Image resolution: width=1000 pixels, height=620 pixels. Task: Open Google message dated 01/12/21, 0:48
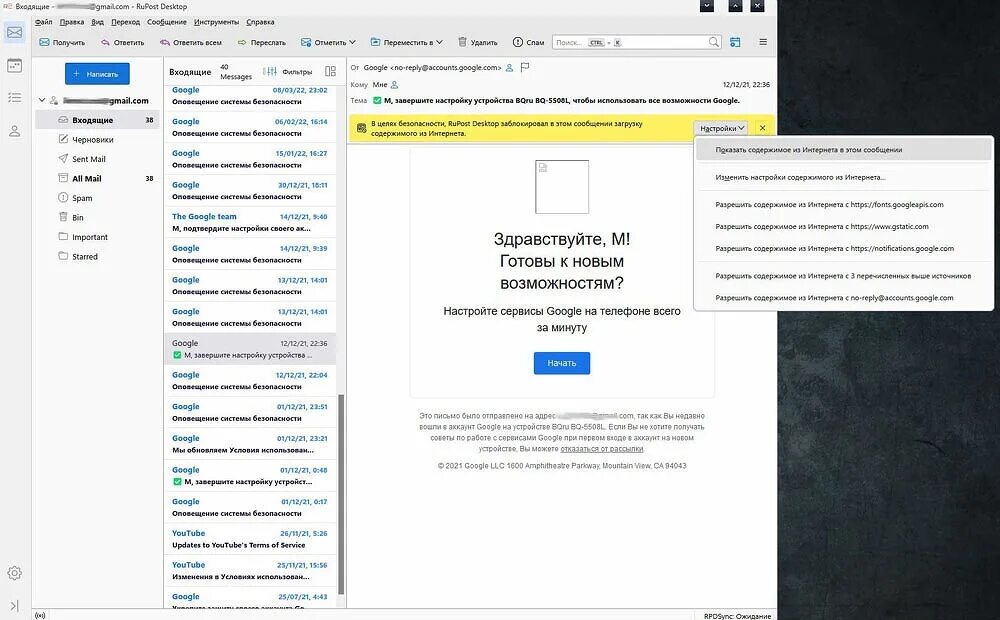(250, 476)
